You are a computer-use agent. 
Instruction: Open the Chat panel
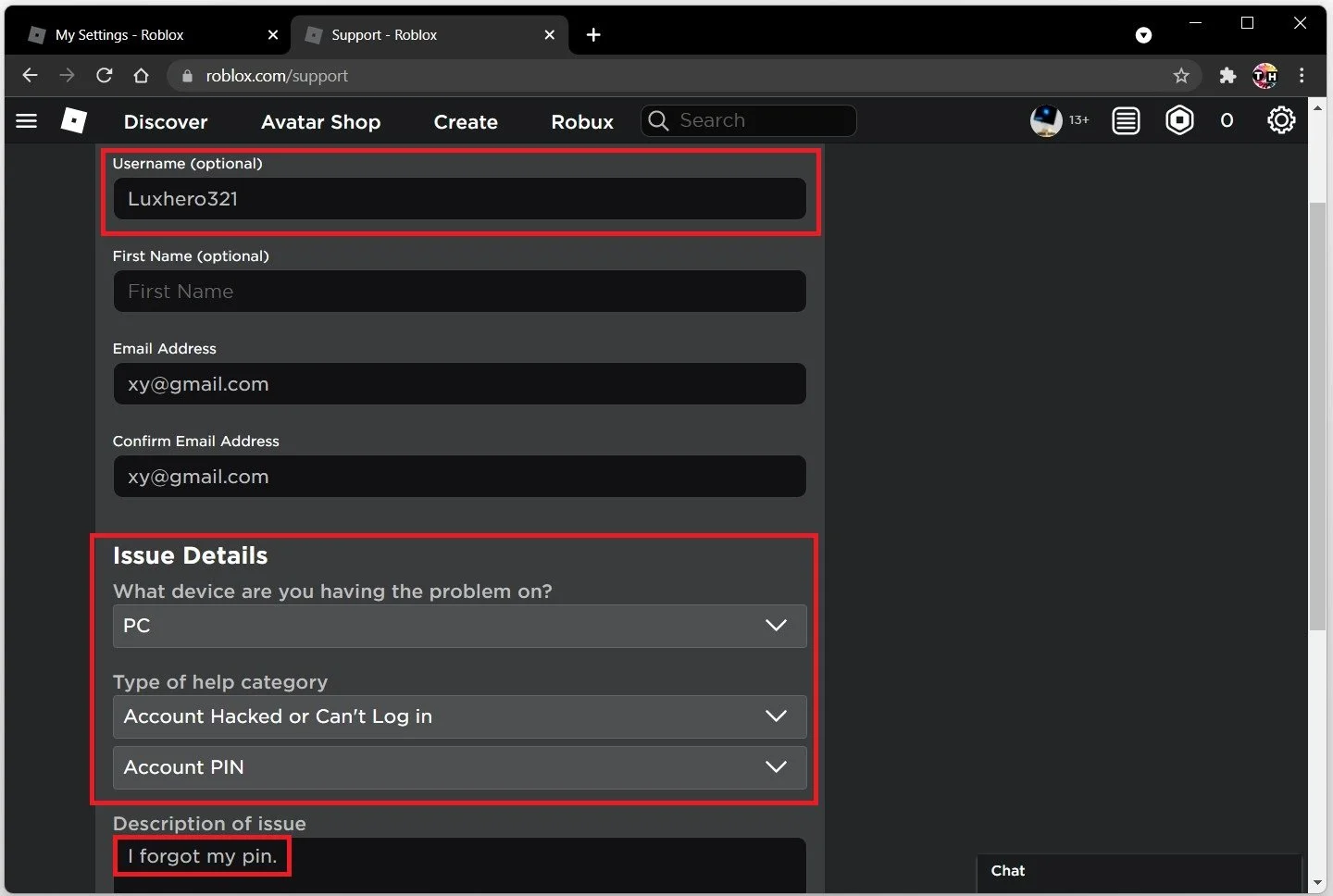point(1139,872)
